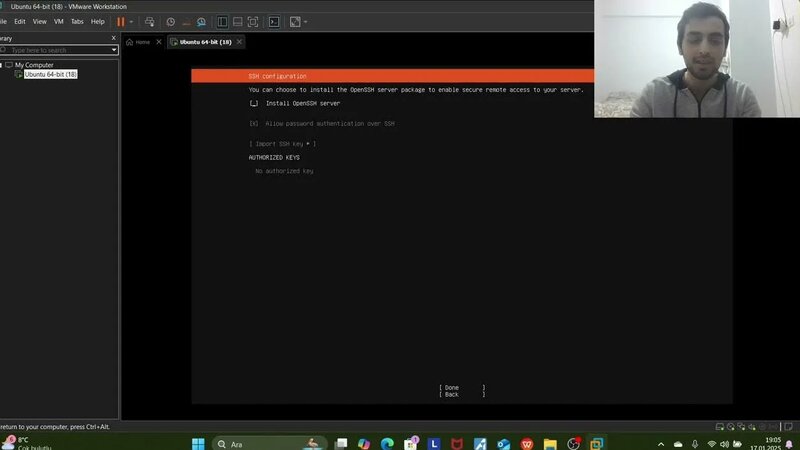Open Outlook from the taskbar
Viewport: 800px width, 450px height.
click(504, 444)
